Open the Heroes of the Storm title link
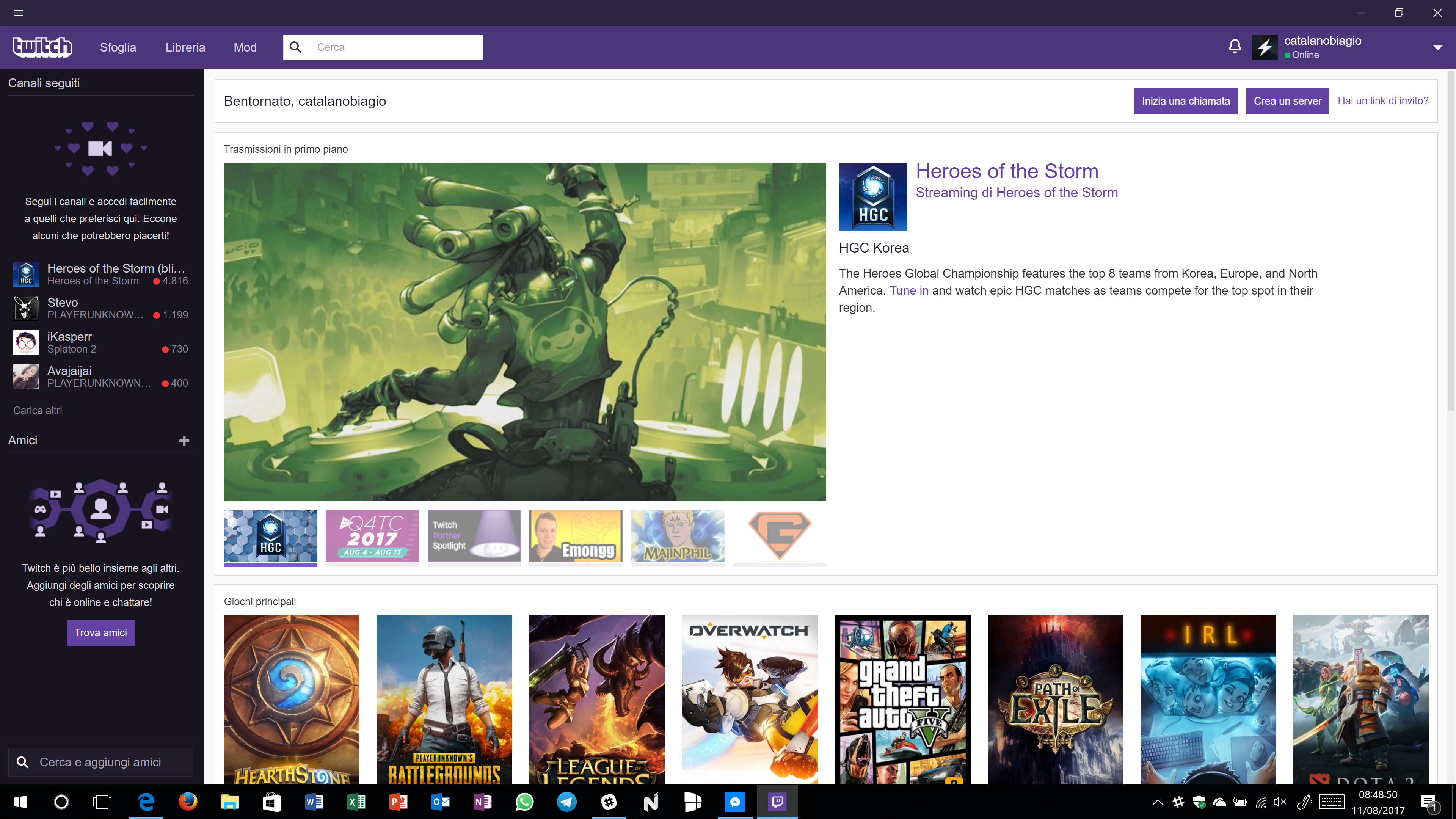This screenshot has width=1456, height=819. pos(1007,171)
